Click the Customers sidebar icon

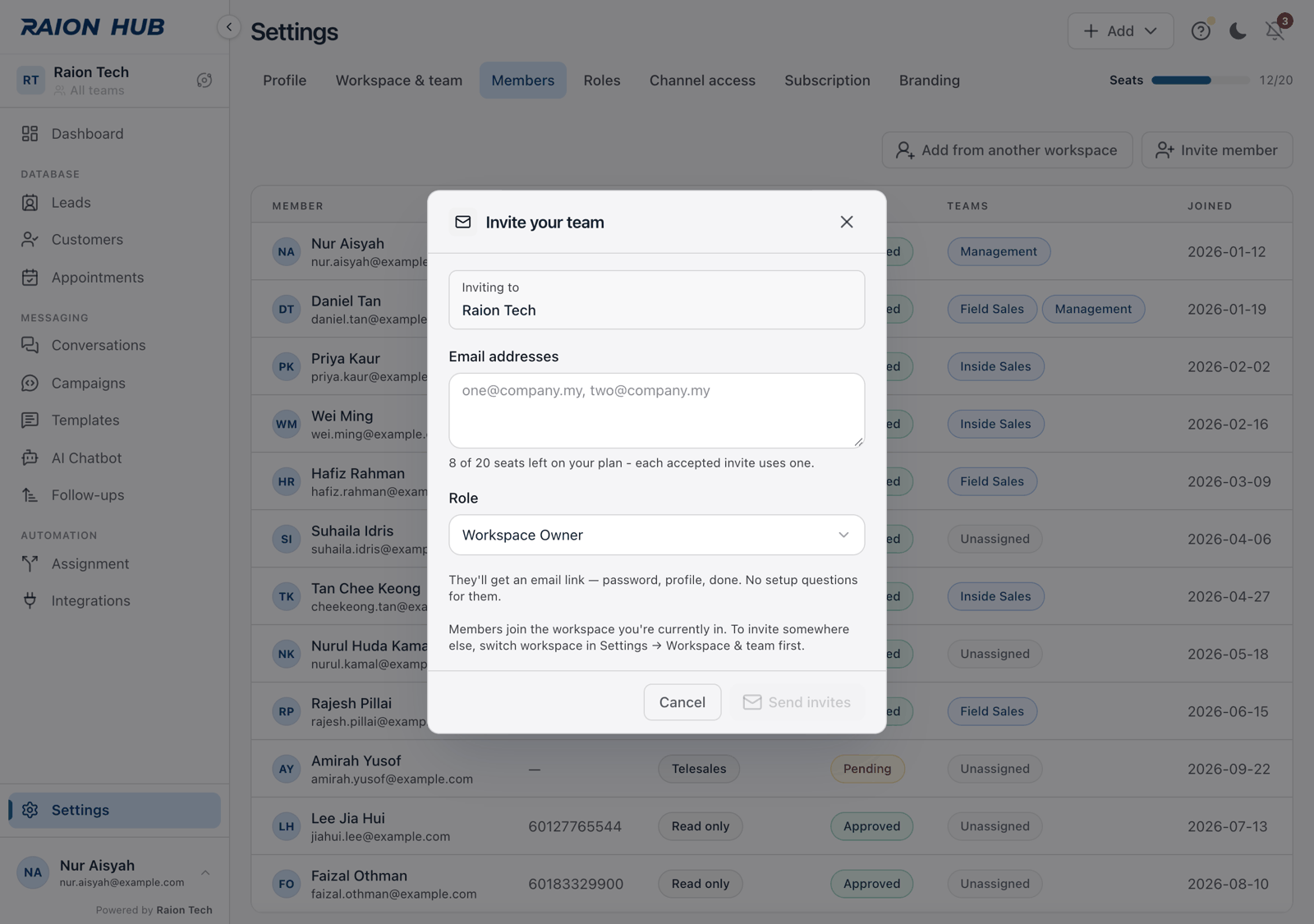point(30,240)
